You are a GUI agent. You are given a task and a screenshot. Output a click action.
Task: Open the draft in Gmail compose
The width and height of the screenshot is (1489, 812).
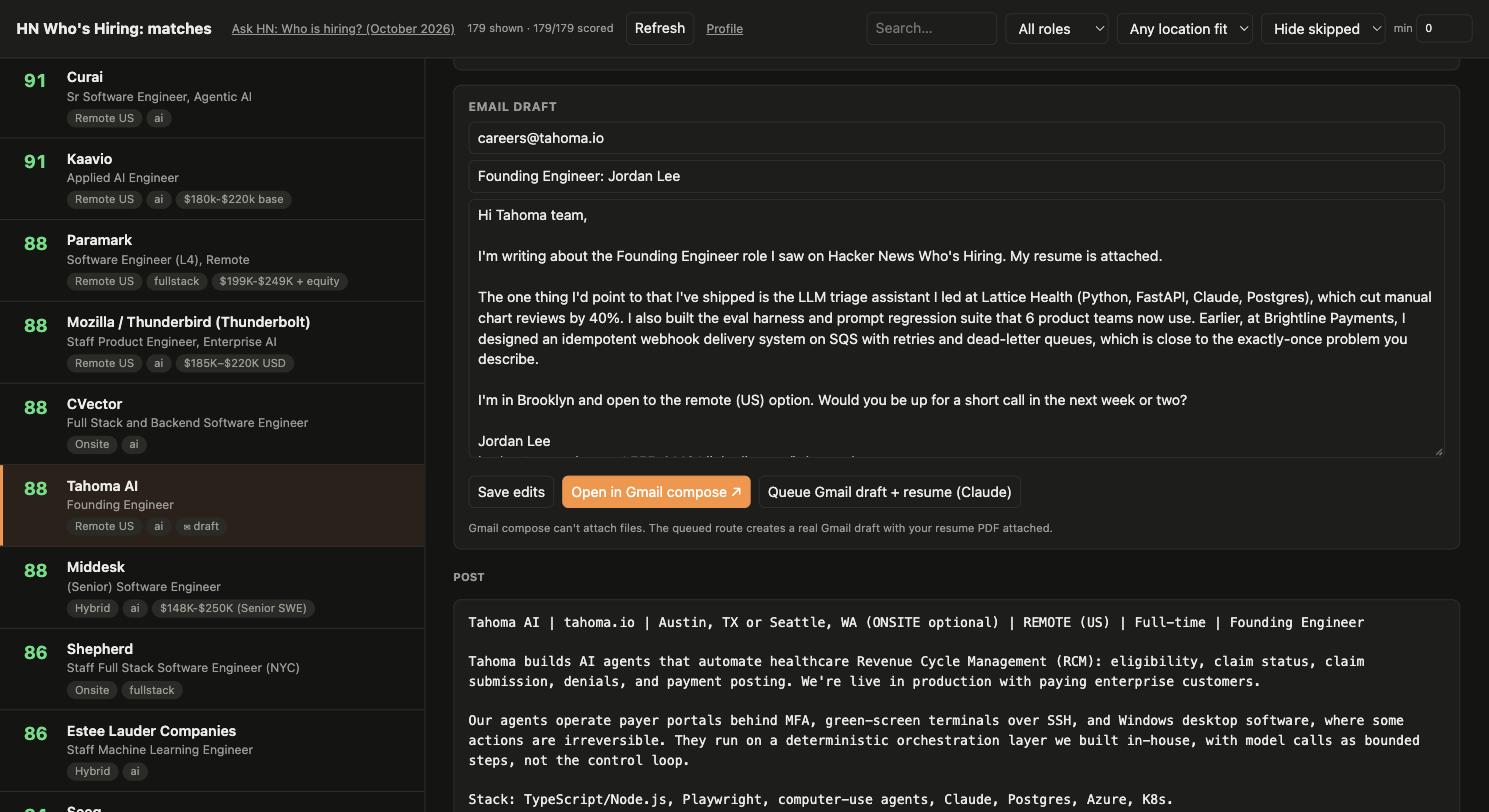point(656,492)
